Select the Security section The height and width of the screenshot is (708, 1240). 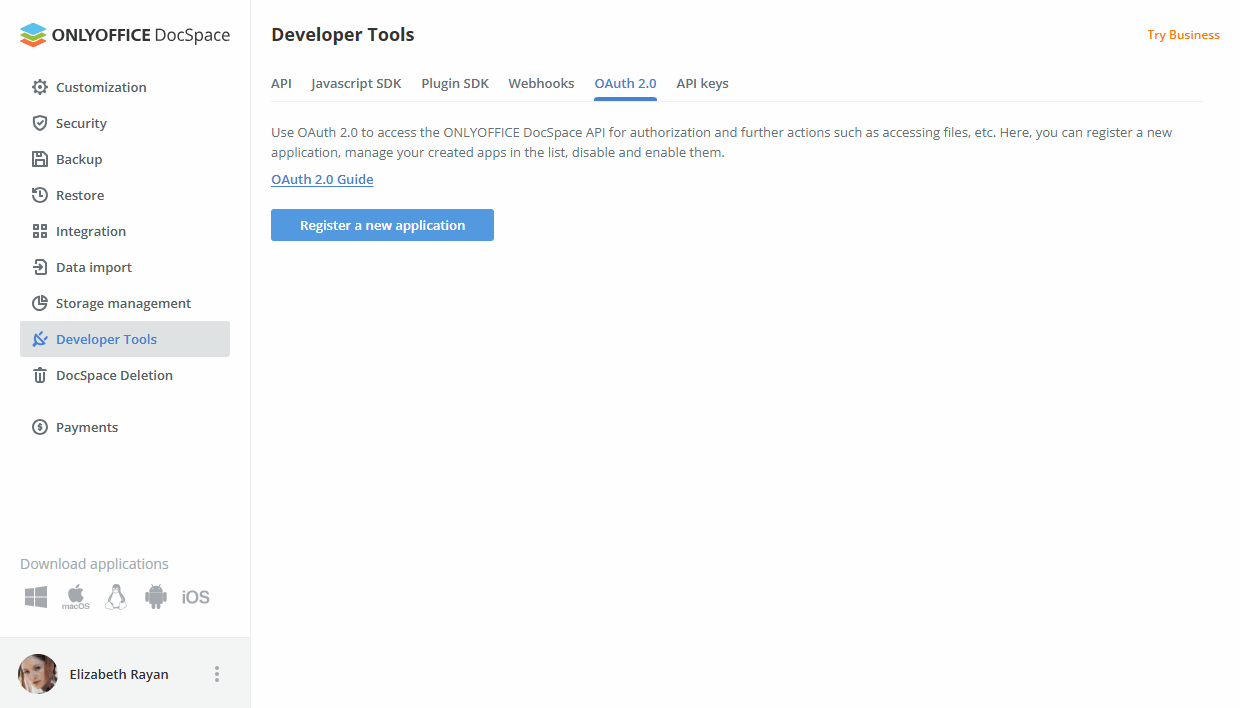82,123
